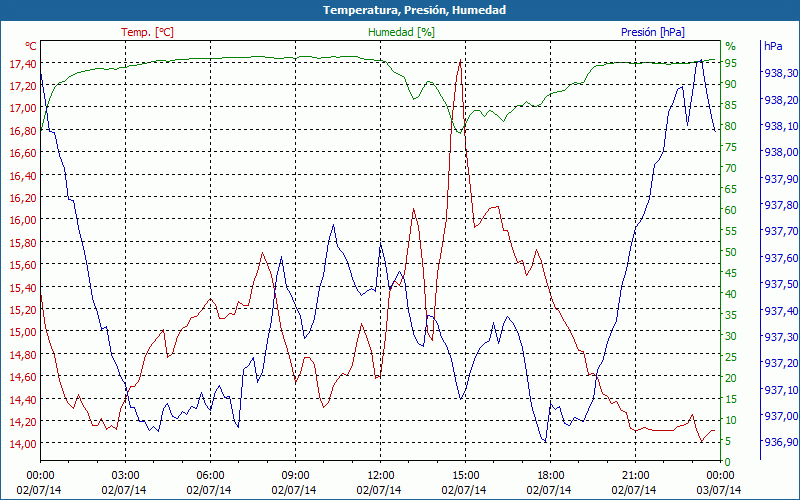Image resolution: width=800 pixels, height=500 pixels.
Task: Click pressure axis value 937,00
Action: (780, 416)
